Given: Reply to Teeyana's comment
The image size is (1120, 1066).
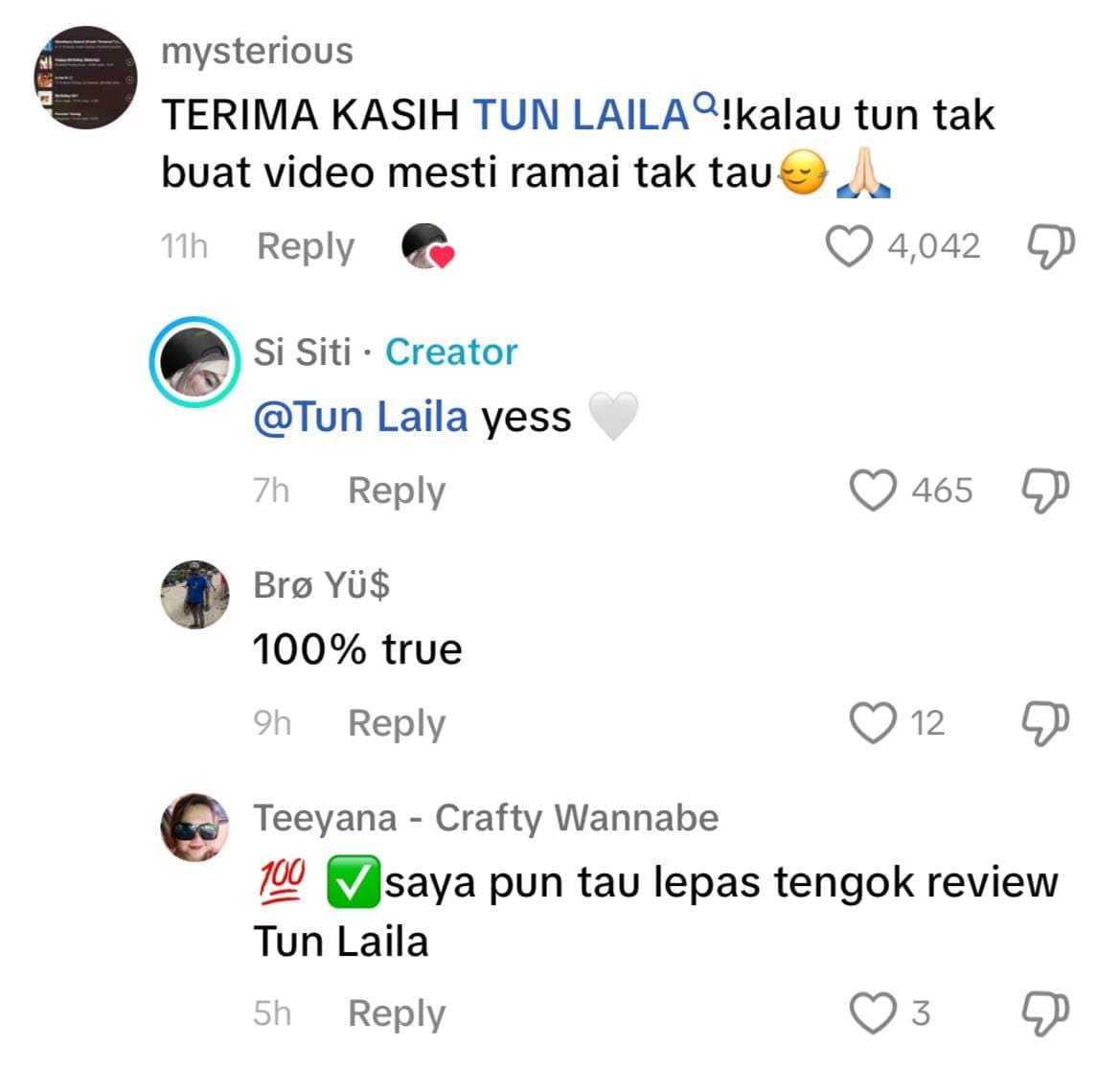Looking at the screenshot, I should [397, 1014].
